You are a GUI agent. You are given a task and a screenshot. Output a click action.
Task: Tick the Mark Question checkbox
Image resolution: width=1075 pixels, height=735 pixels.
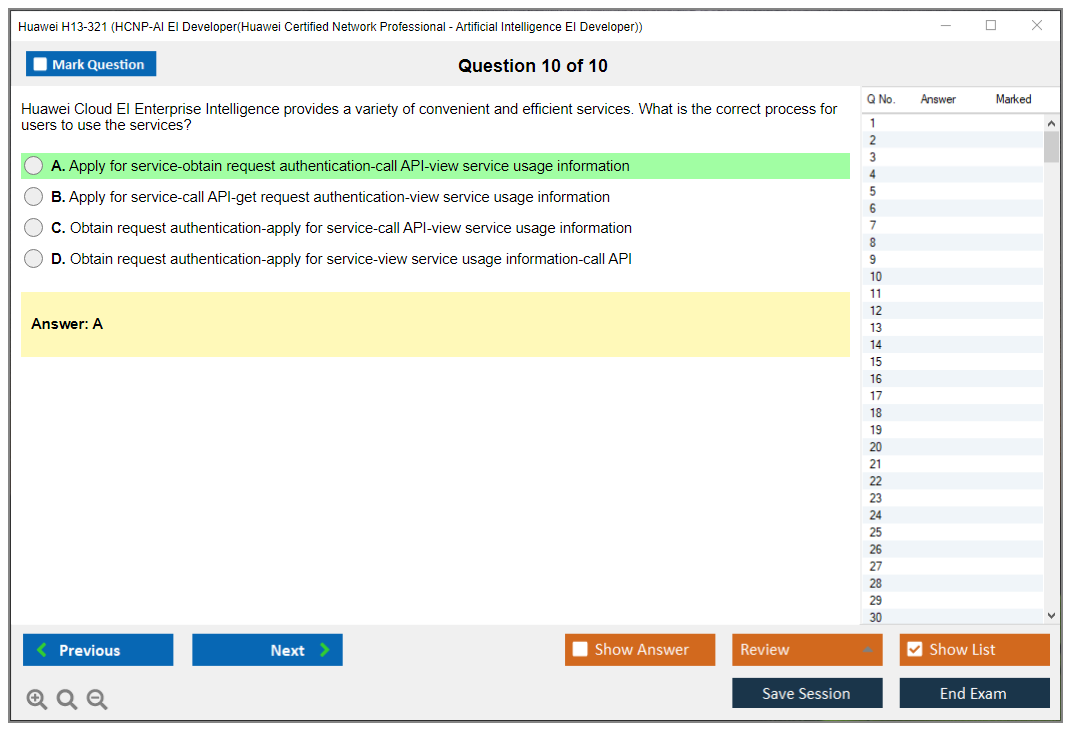click(x=41, y=65)
